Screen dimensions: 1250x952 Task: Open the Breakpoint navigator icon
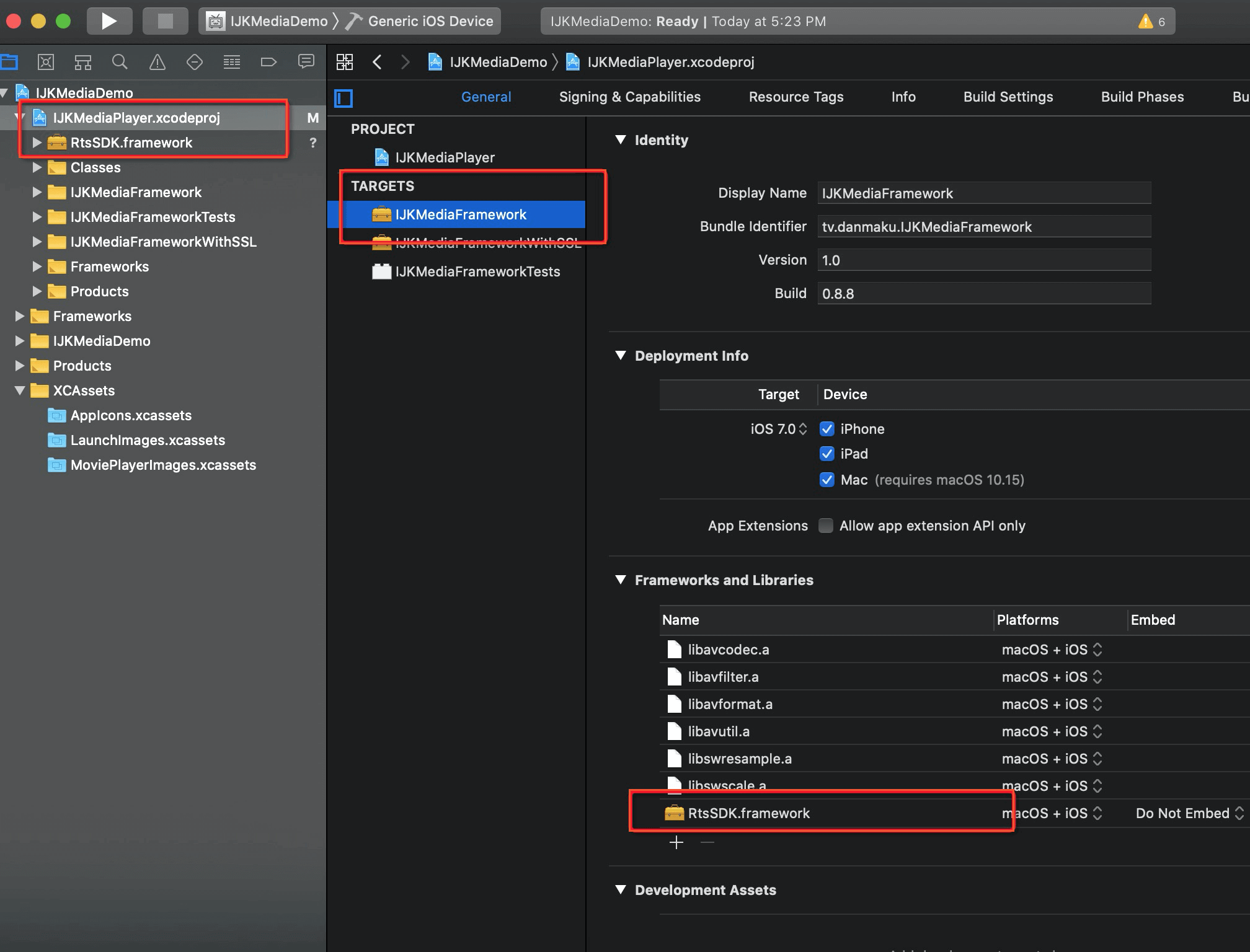(268, 62)
